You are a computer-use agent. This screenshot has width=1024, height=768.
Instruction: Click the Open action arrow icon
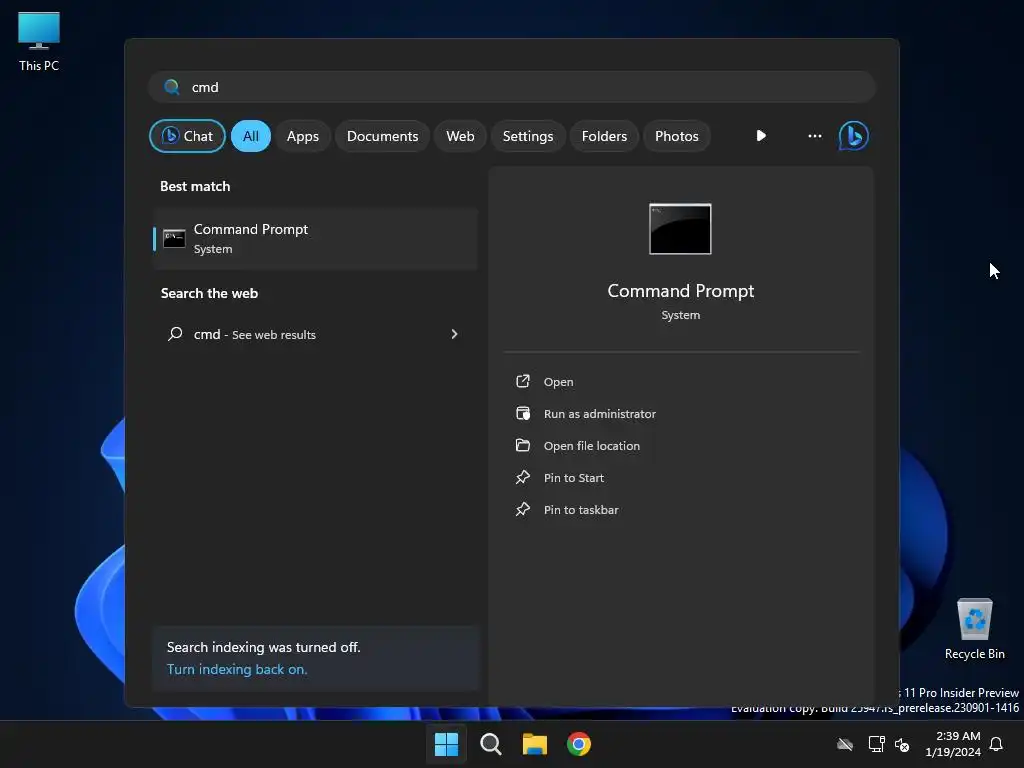(x=523, y=381)
